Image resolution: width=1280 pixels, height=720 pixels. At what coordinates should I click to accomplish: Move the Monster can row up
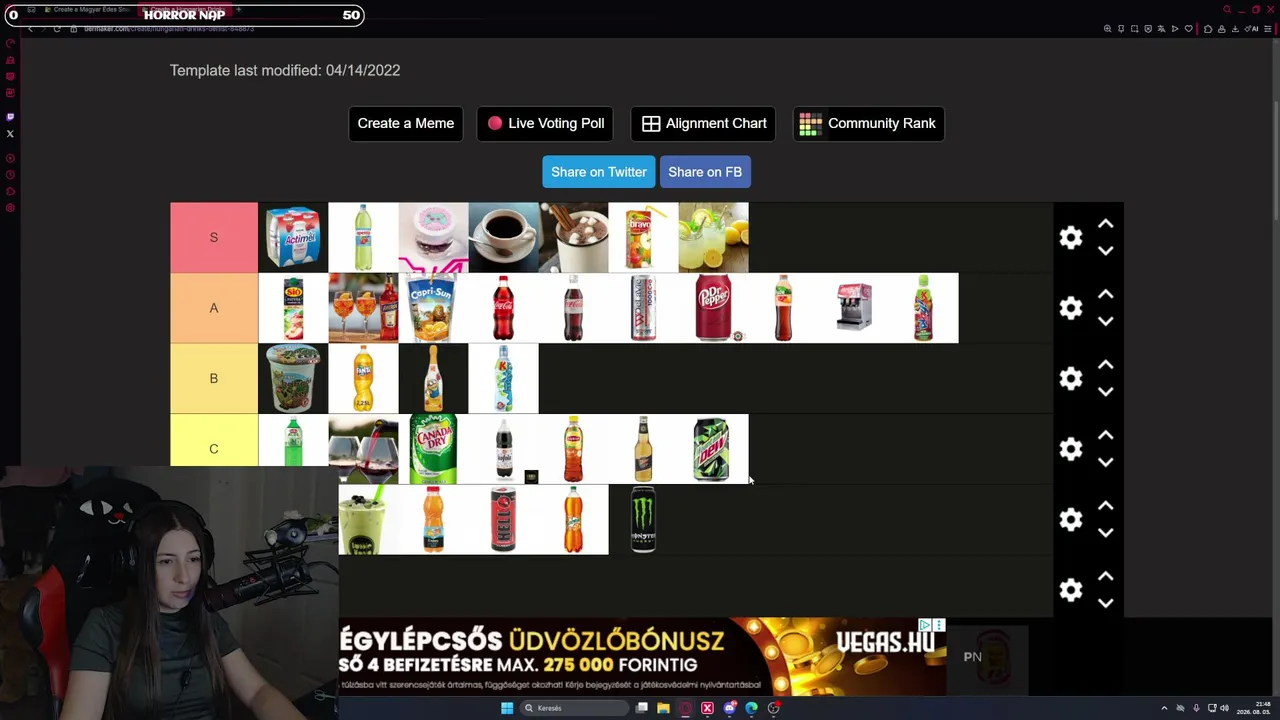tap(1106, 506)
